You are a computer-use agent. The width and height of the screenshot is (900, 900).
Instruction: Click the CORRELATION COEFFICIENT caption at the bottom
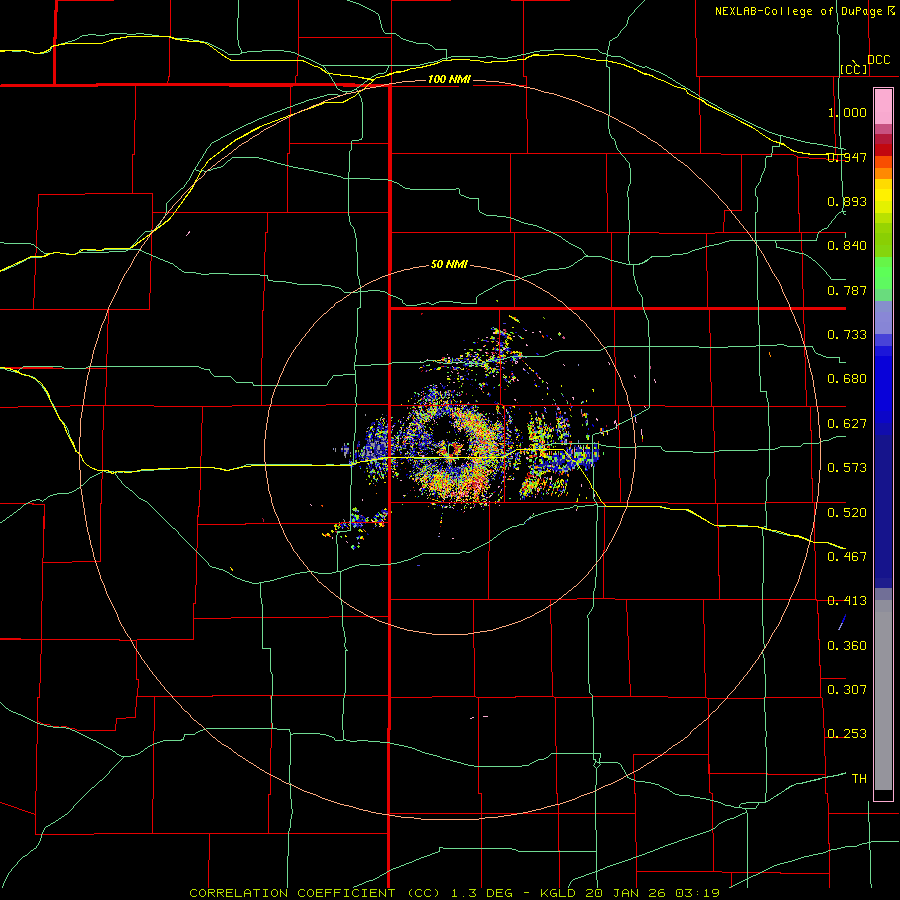(454, 893)
